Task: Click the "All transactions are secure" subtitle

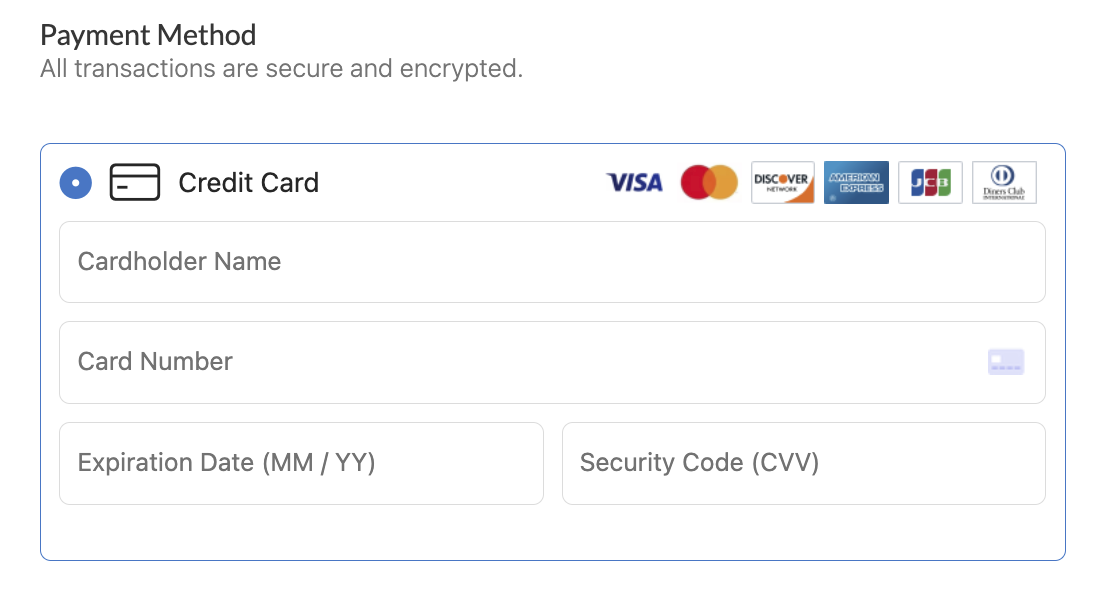Action: point(281,70)
